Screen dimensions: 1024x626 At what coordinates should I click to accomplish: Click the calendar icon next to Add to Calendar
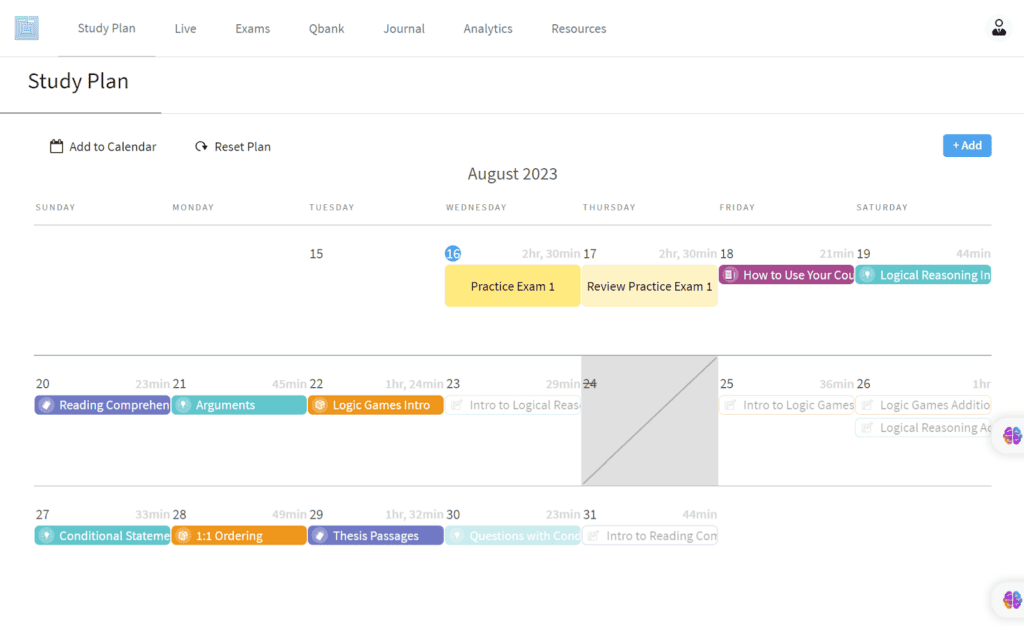tap(57, 146)
